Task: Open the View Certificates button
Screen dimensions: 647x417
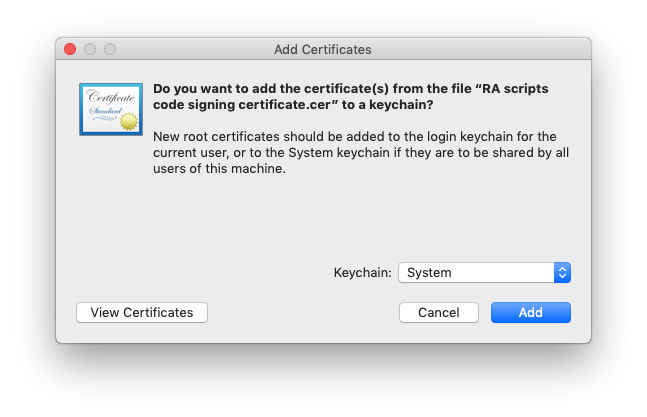Action: (142, 313)
